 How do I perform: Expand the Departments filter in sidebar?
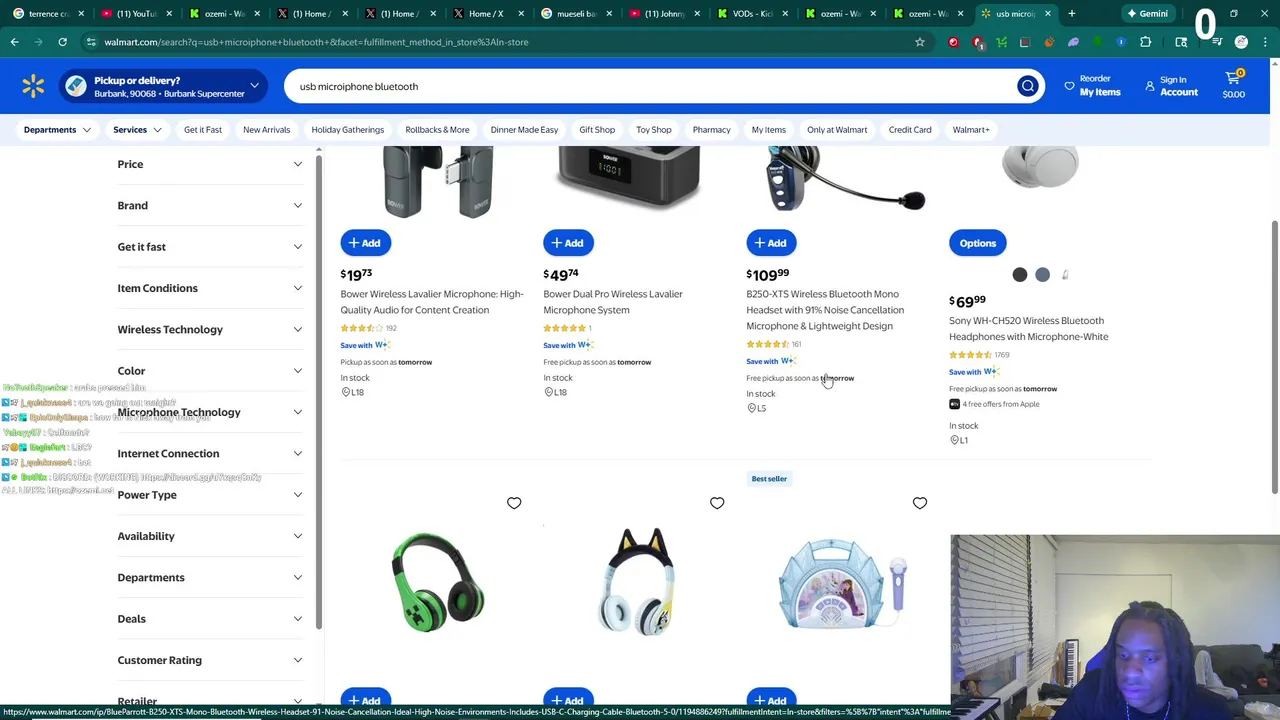tap(209, 577)
